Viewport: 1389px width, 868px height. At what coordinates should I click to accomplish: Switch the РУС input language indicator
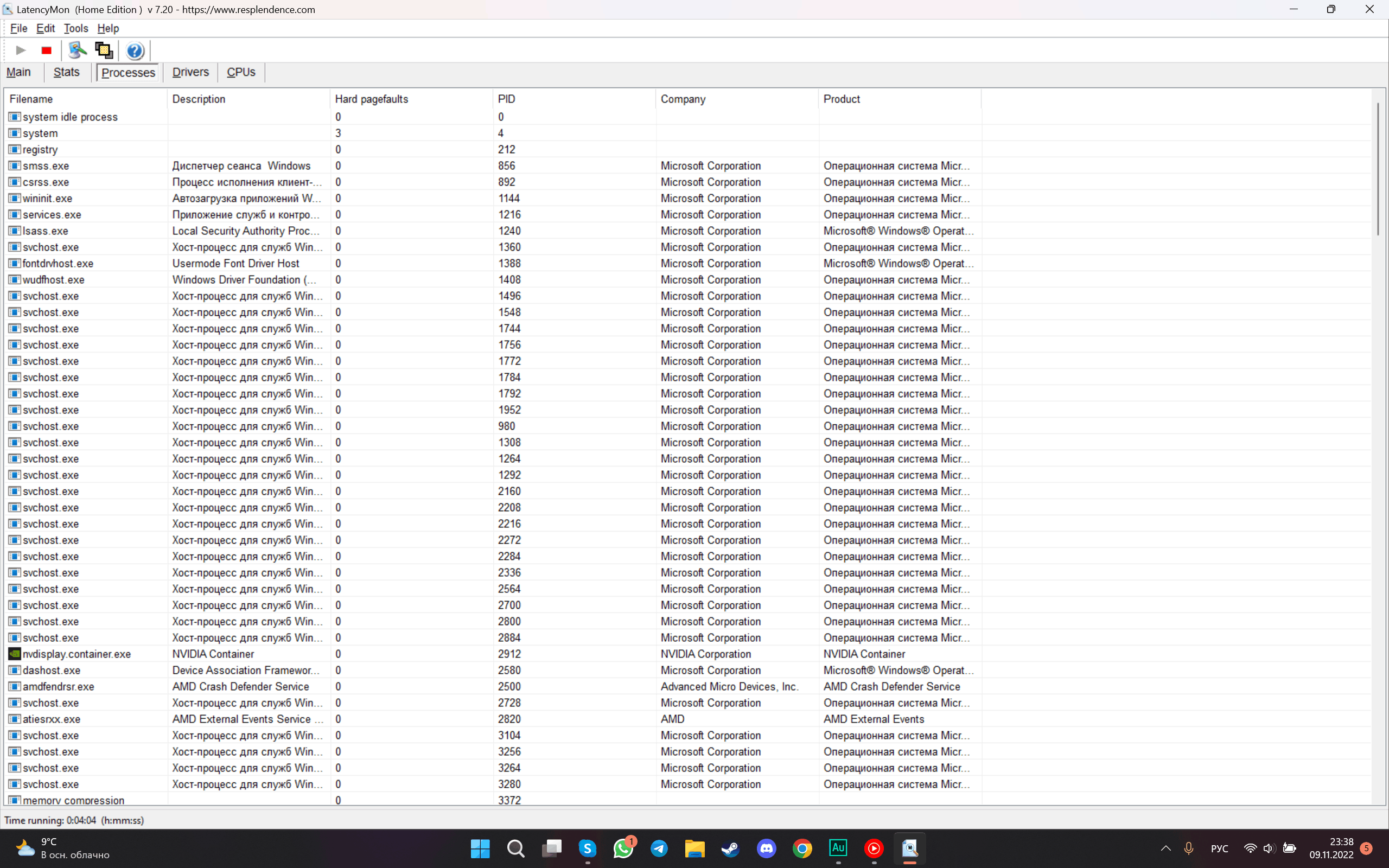[1219, 848]
